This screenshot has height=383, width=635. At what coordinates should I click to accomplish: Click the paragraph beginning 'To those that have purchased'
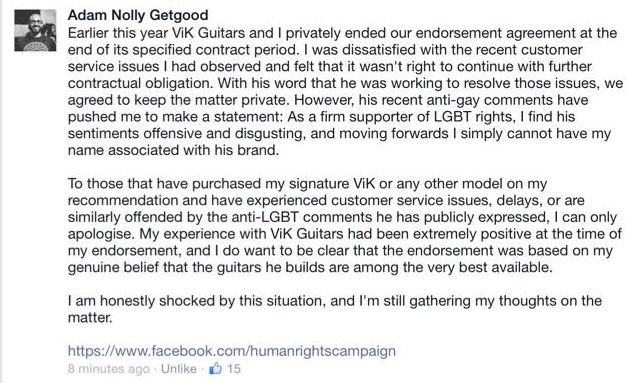[345, 226]
